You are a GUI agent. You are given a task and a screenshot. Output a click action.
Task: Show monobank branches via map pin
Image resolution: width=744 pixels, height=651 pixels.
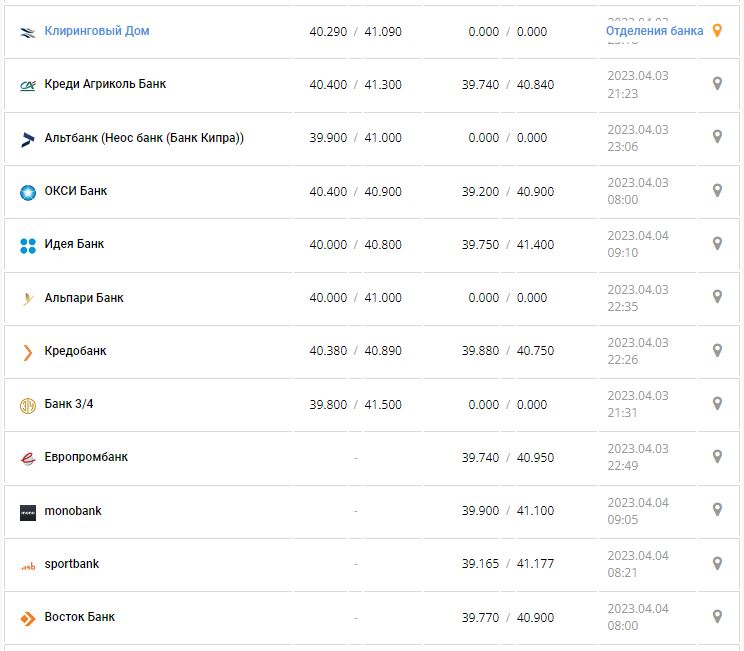pos(716,510)
